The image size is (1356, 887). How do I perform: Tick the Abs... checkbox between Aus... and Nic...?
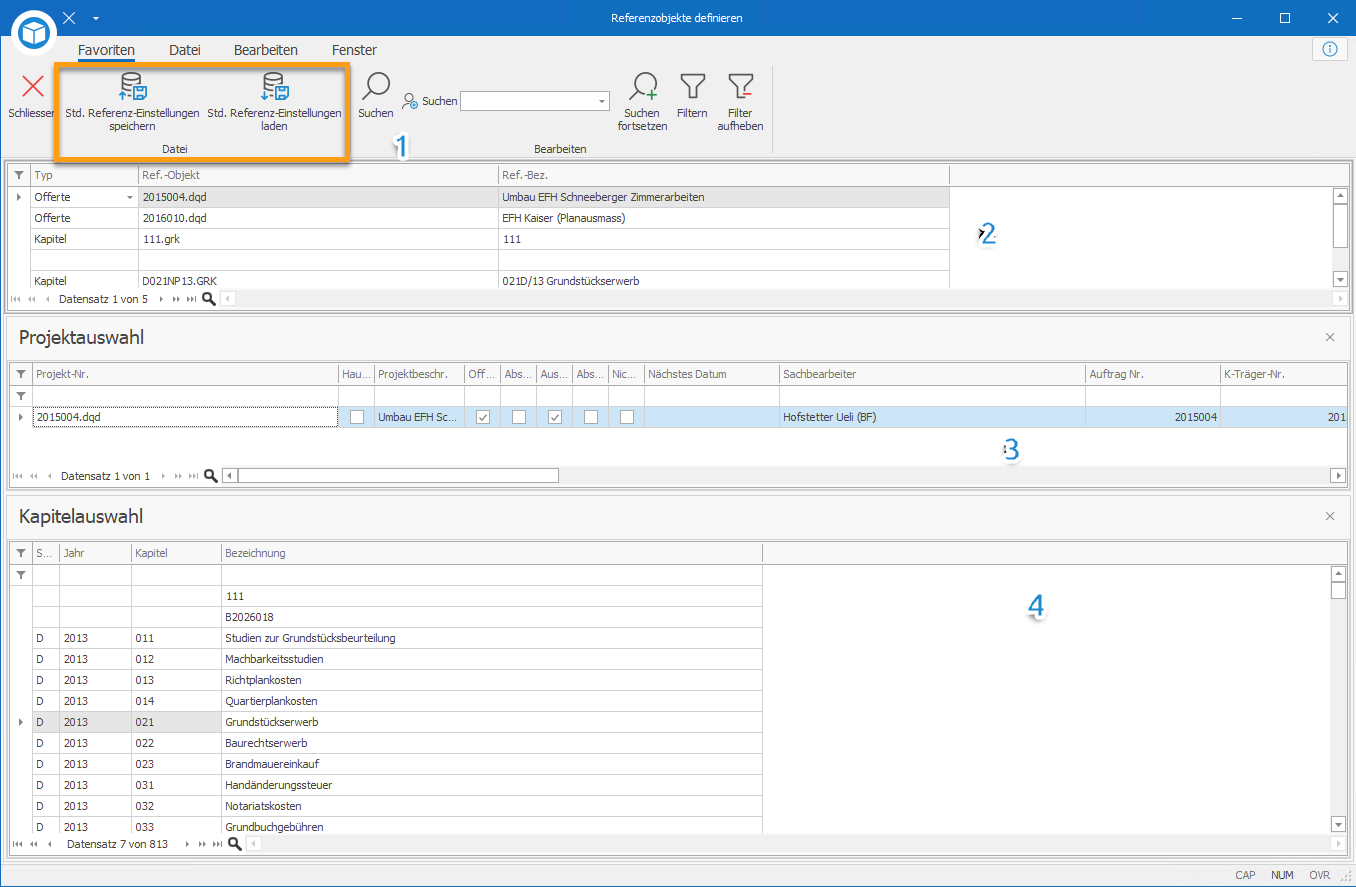pyautogui.click(x=591, y=417)
